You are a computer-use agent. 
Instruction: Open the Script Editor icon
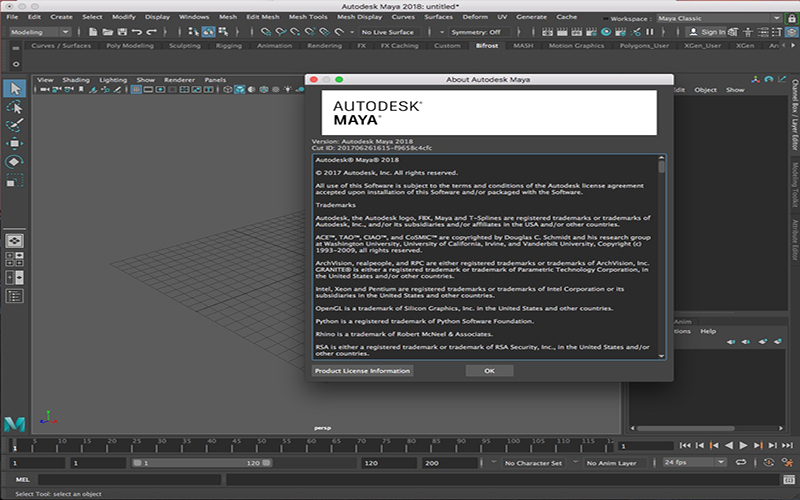tap(789, 479)
